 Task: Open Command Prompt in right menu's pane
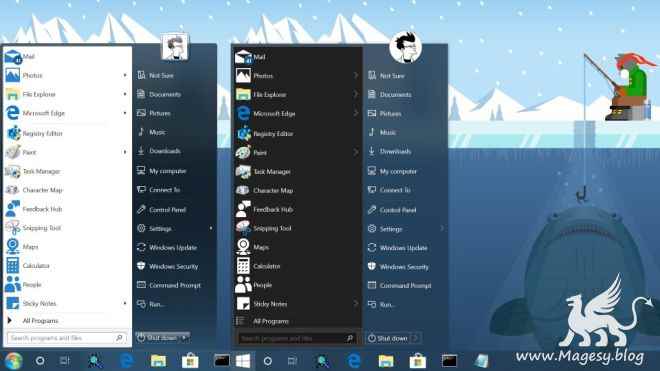point(405,286)
